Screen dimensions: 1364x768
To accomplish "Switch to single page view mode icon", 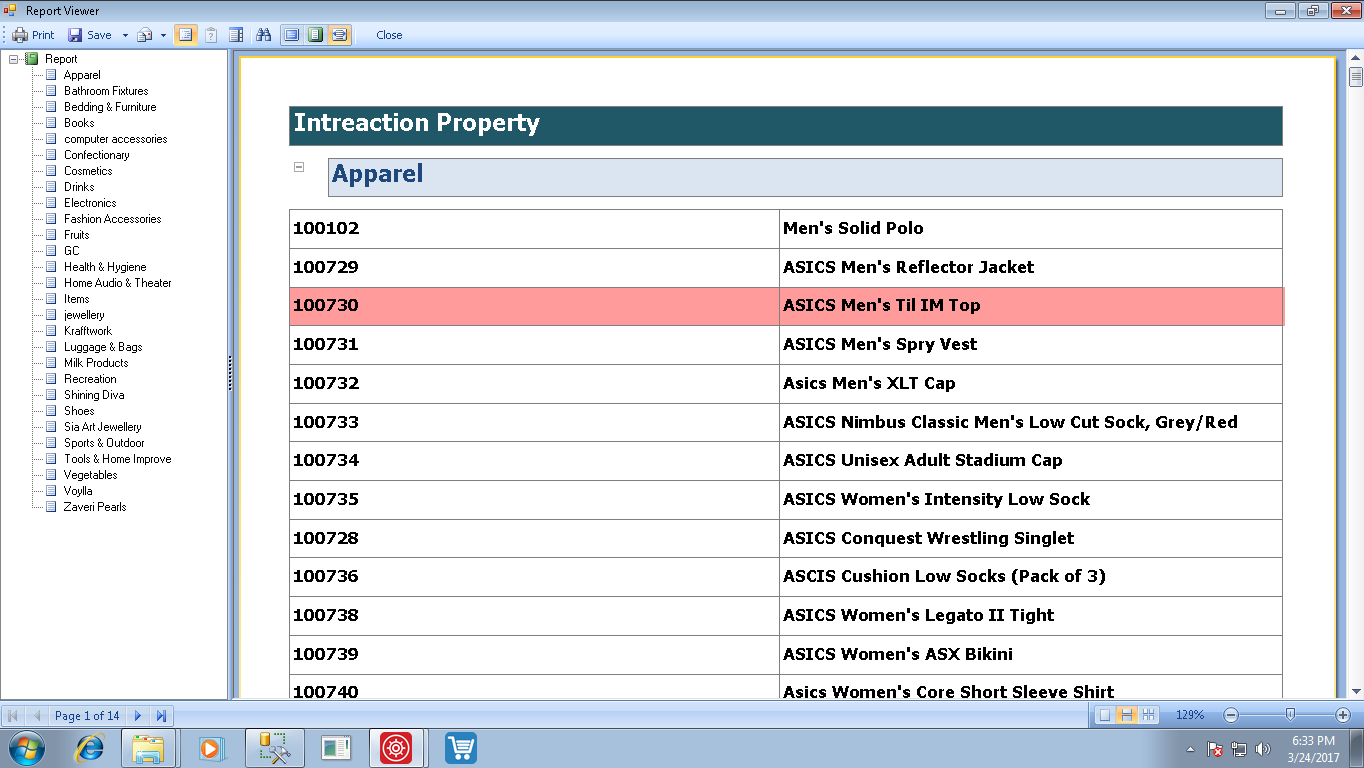I will tap(291, 35).
